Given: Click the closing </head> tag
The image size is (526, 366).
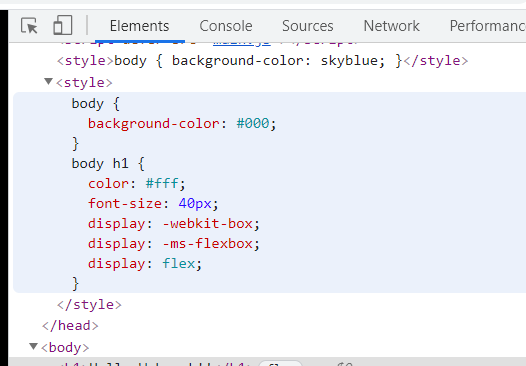Looking at the screenshot, I should pyautogui.click(x=70, y=326).
